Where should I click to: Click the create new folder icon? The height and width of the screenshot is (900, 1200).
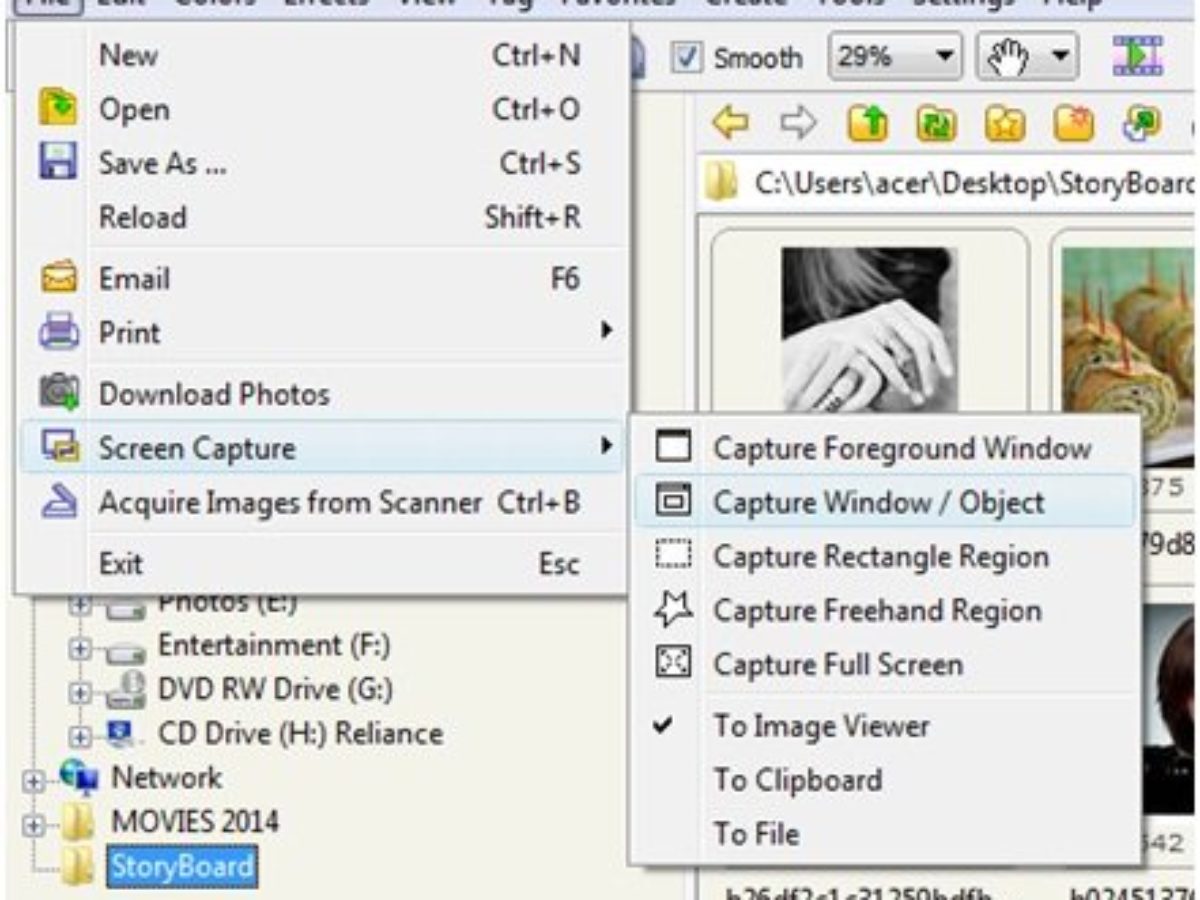click(1071, 123)
